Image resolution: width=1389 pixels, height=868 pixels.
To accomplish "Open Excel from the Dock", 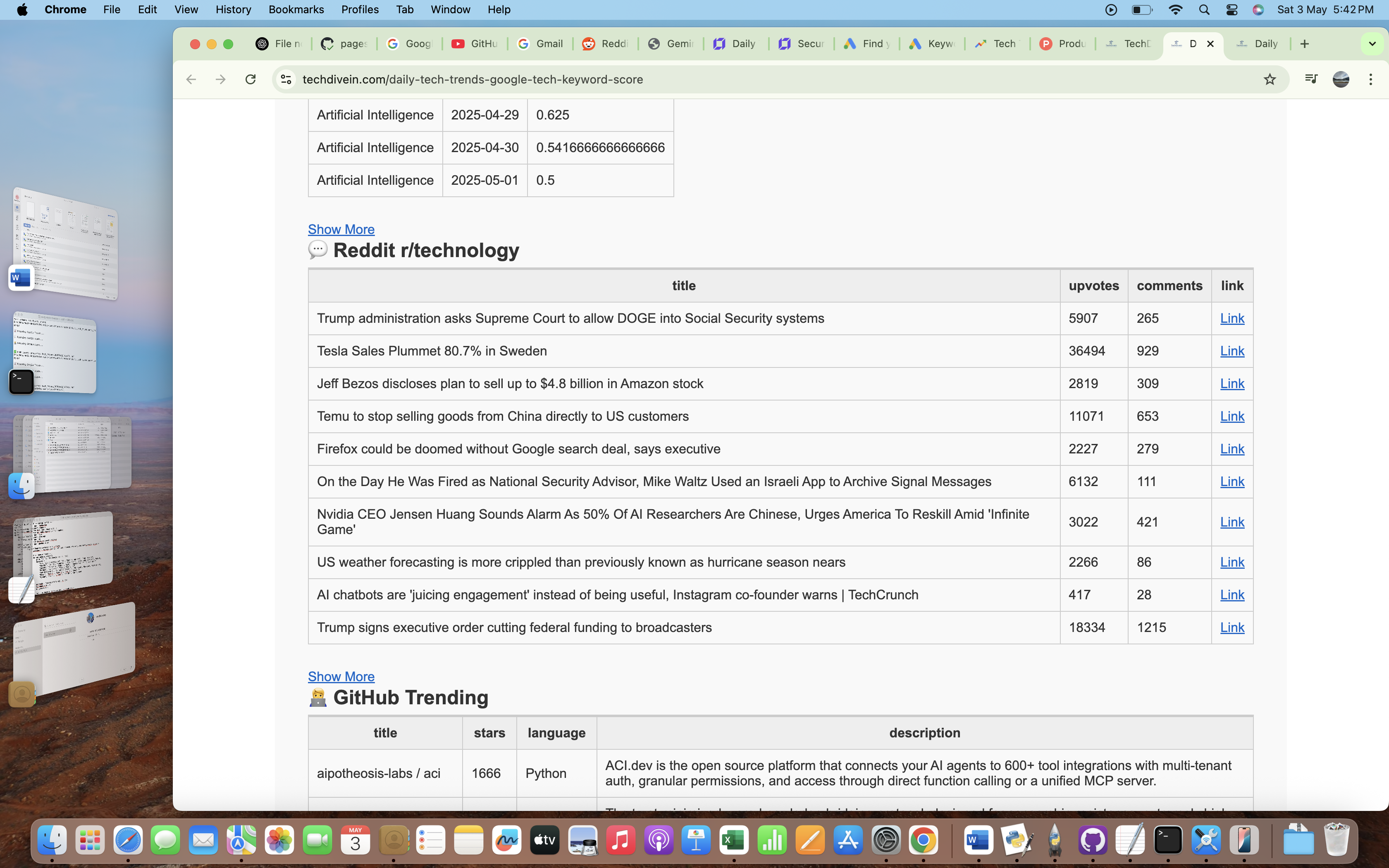I will tap(734, 840).
